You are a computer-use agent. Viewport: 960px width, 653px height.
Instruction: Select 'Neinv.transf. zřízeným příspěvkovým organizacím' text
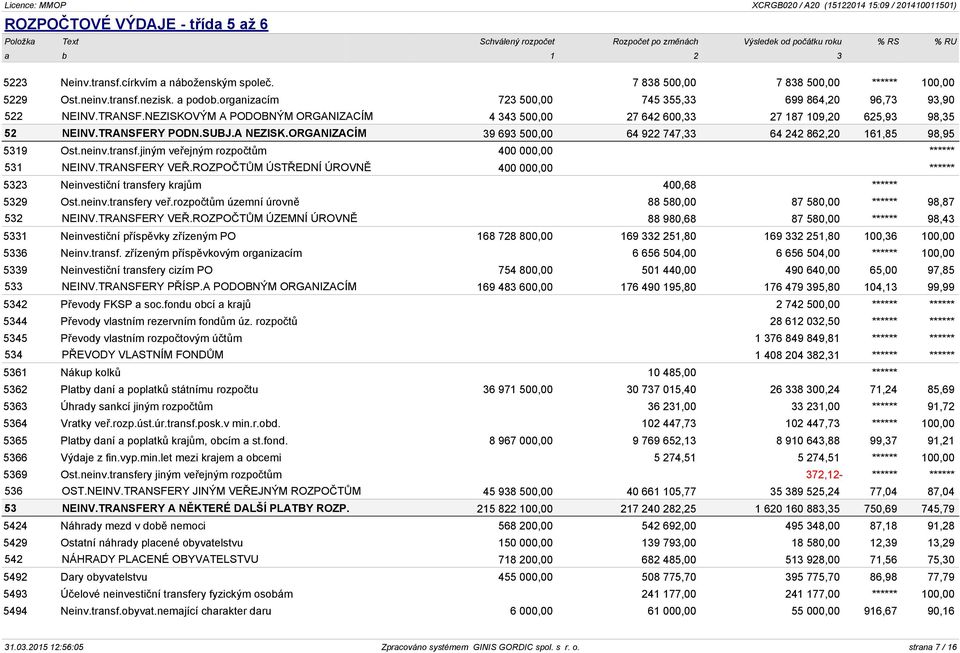pyautogui.click(x=181, y=253)
